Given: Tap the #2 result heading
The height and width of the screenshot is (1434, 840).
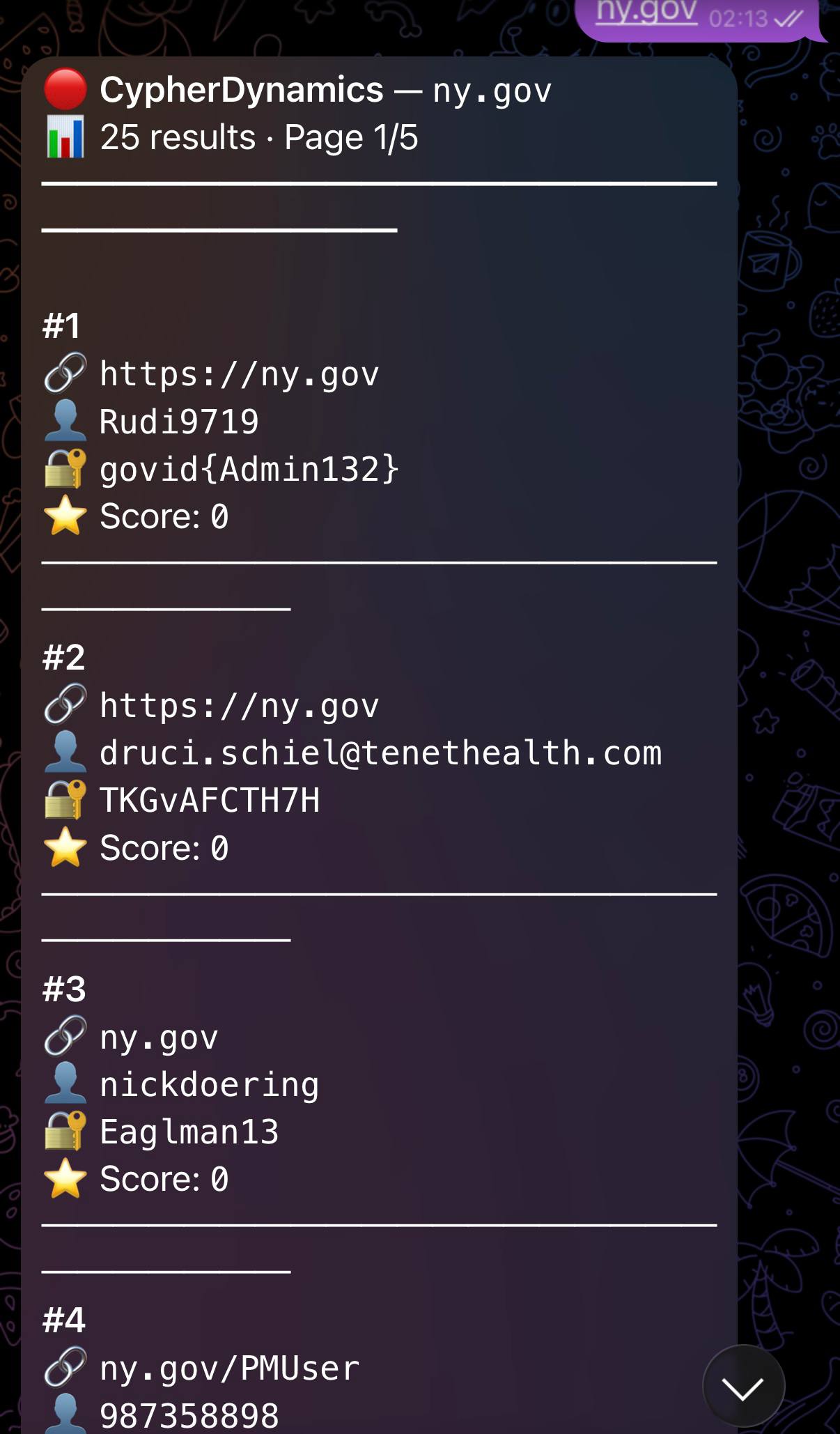Looking at the screenshot, I should click(x=63, y=658).
